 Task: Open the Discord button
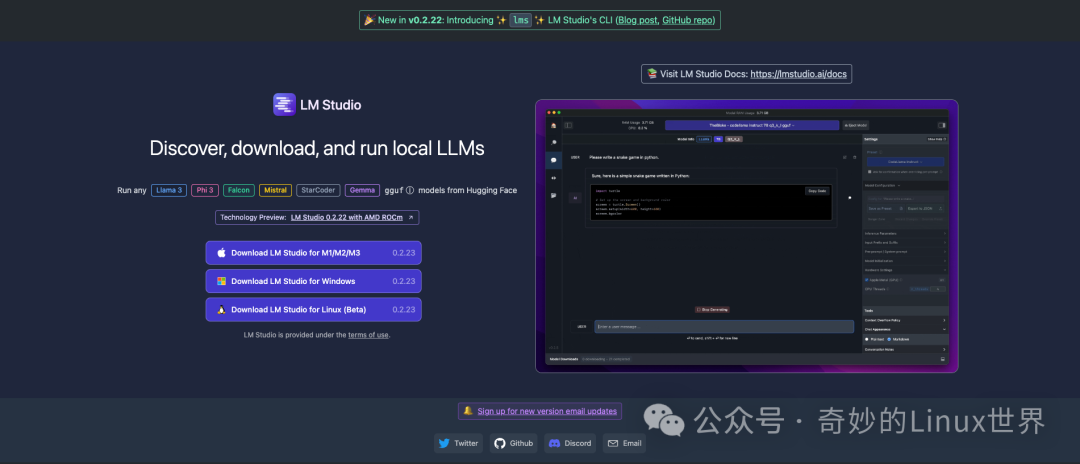[x=571, y=443]
